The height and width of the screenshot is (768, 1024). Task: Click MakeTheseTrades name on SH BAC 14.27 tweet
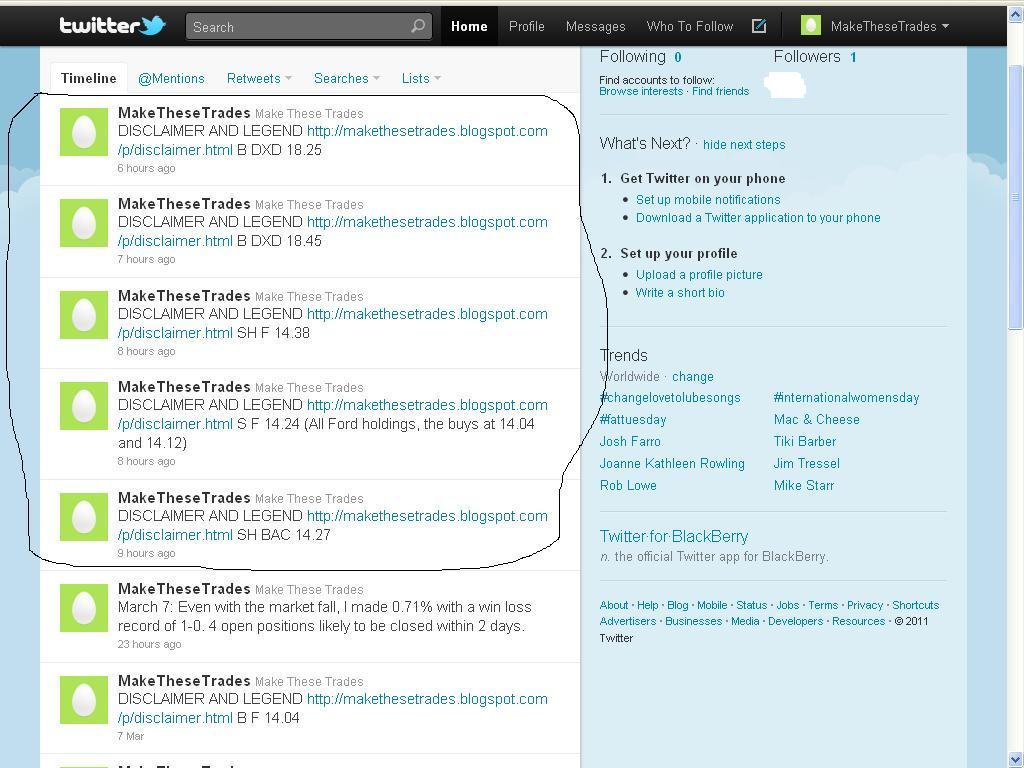(x=184, y=498)
